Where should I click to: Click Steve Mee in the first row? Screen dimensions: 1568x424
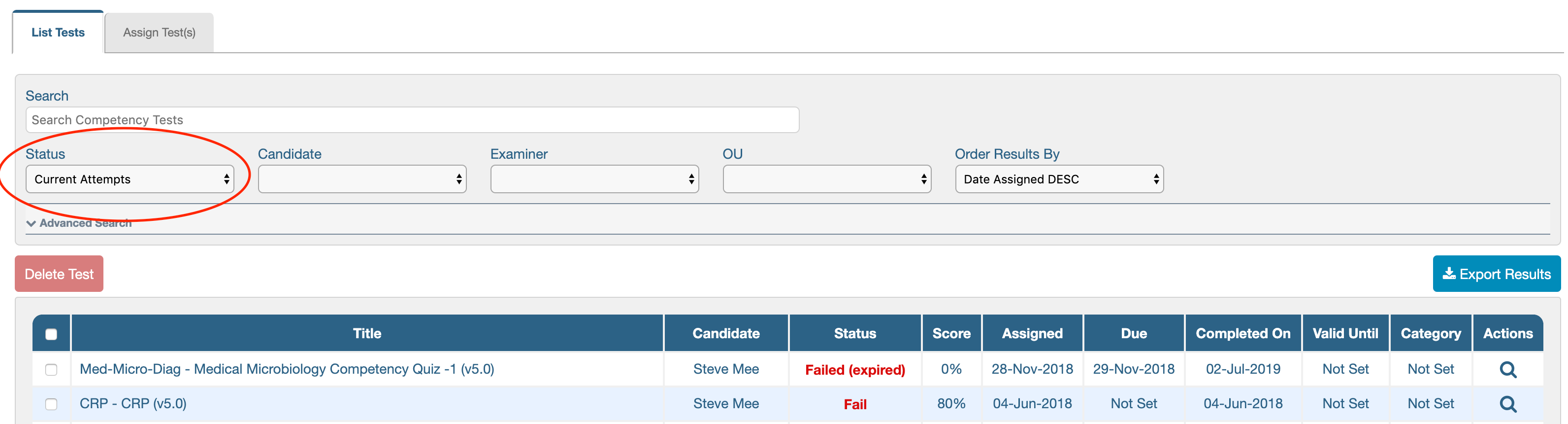725,369
